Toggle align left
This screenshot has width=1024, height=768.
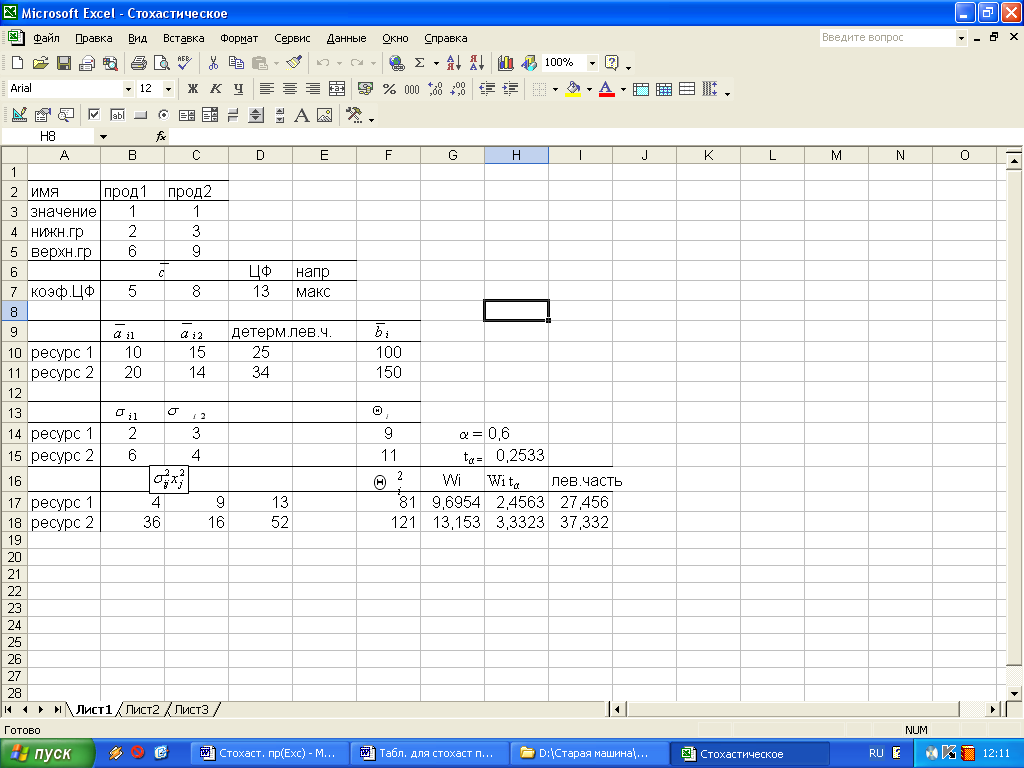pos(266,89)
